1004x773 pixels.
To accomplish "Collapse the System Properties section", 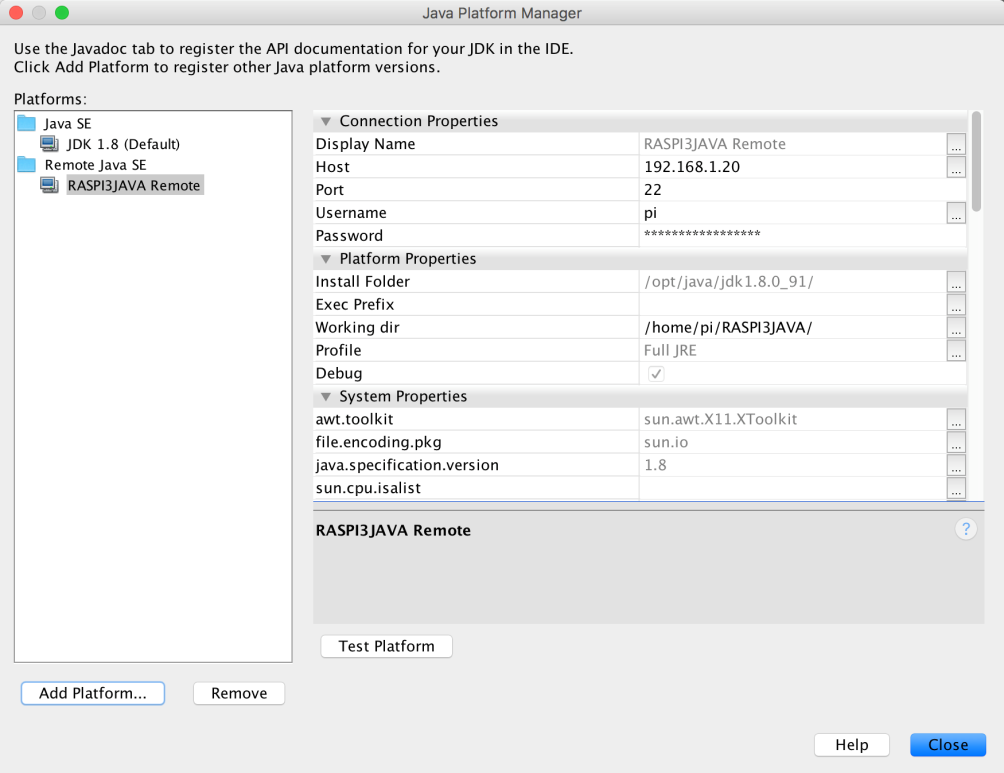I will click(325, 396).
